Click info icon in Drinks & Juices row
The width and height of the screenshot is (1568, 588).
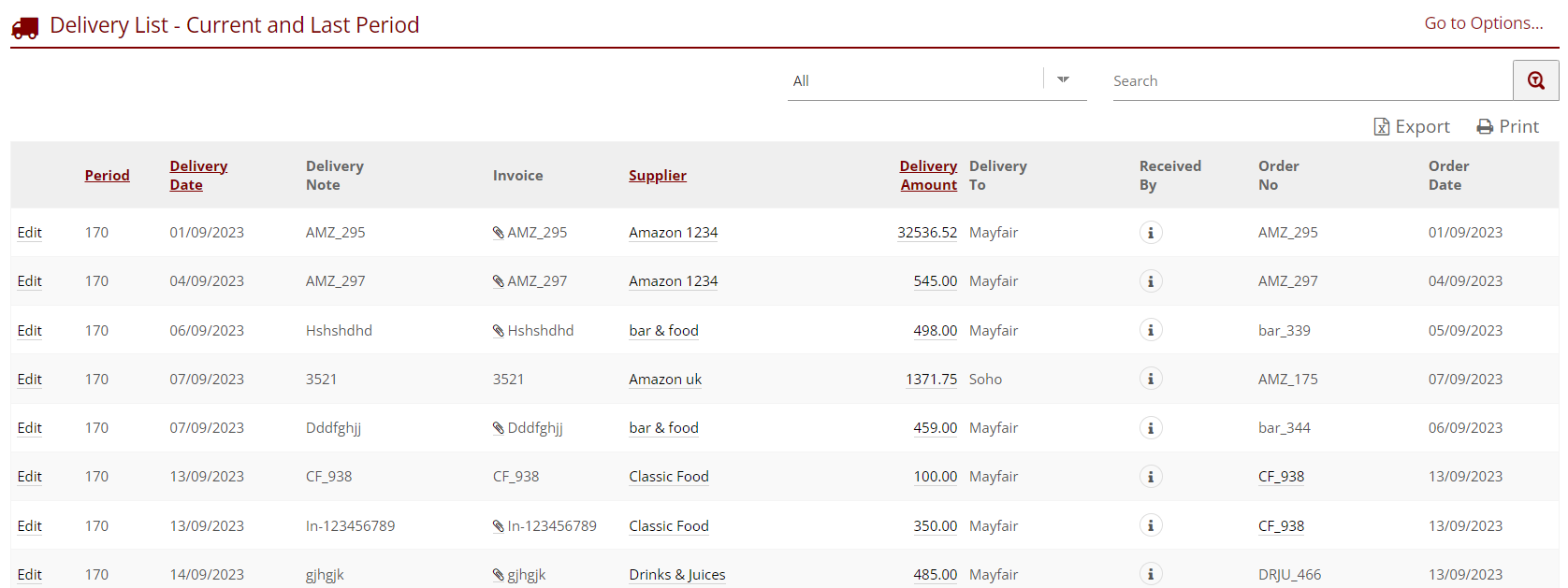(x=1151, y=574)
